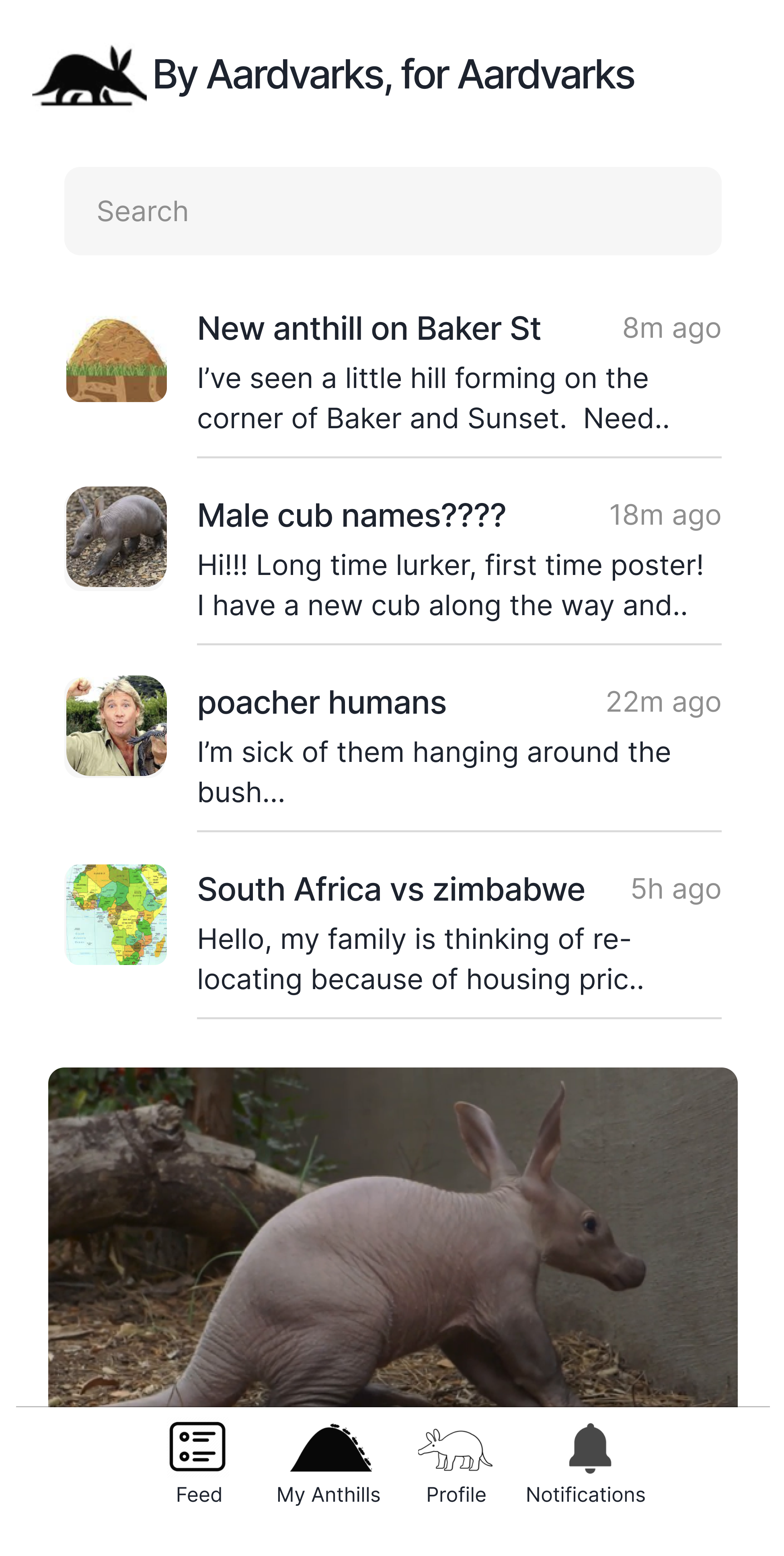Image resolution: width=784 pixels, height=1556 pixels.
Task: Open the "Male cub names????" post
Action: click(351, 516)
